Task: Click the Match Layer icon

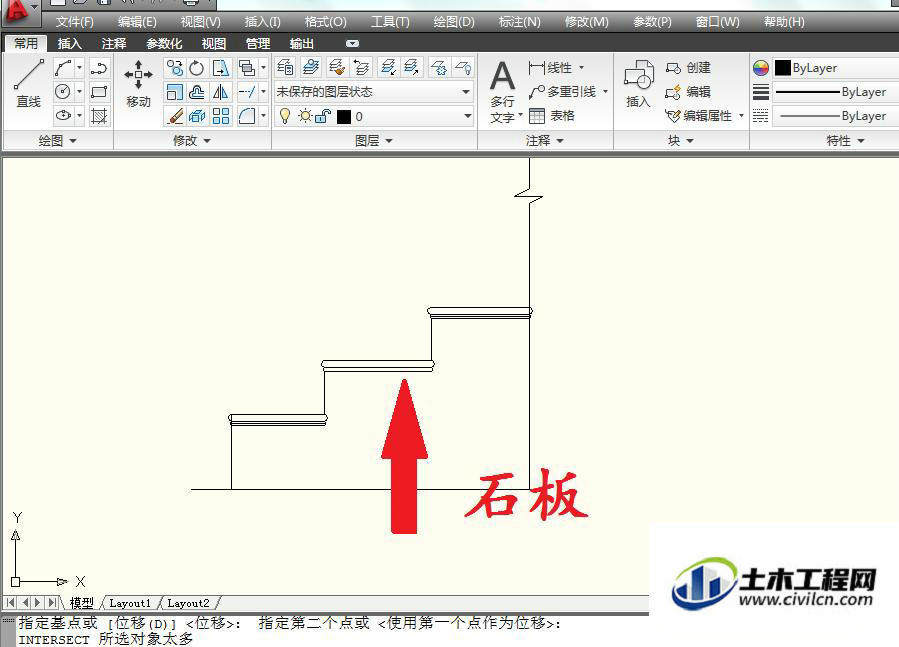Action: [x=337, y=67]
